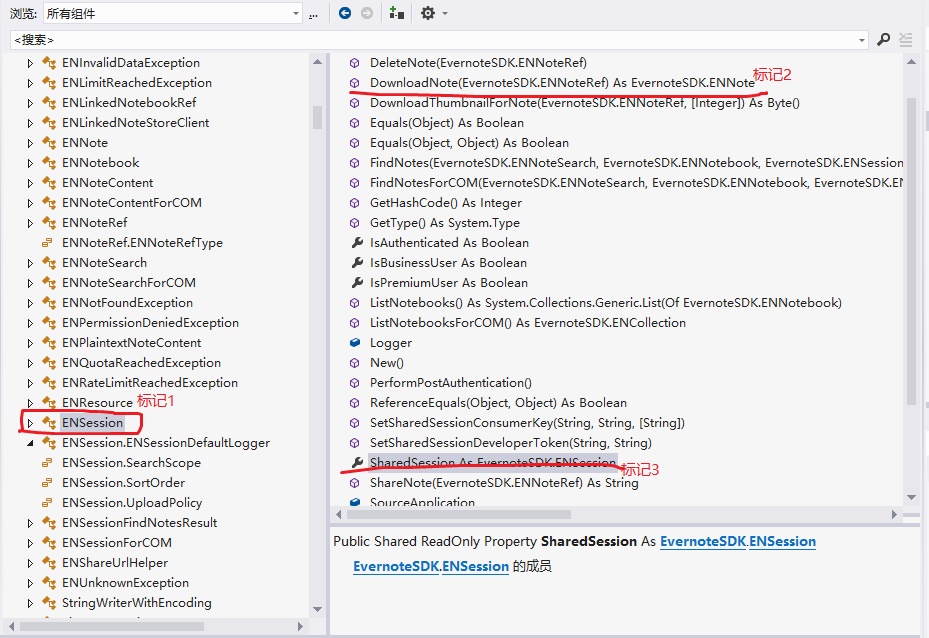Select ShareNote(EvernoteSDK.ENNoteRef) member
Screen dimensions: 929x638
click(x=504, y=483)
